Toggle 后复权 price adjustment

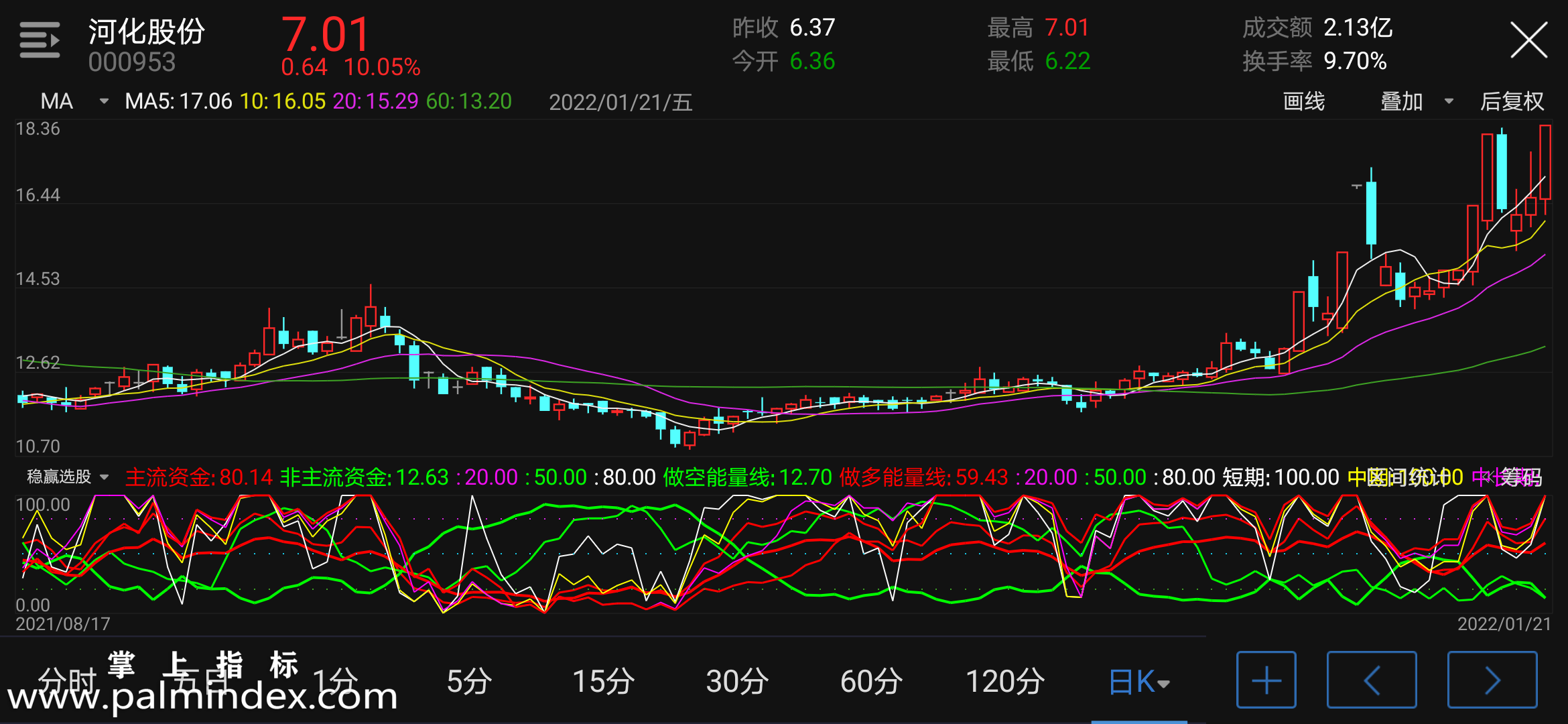(1512, 101)
